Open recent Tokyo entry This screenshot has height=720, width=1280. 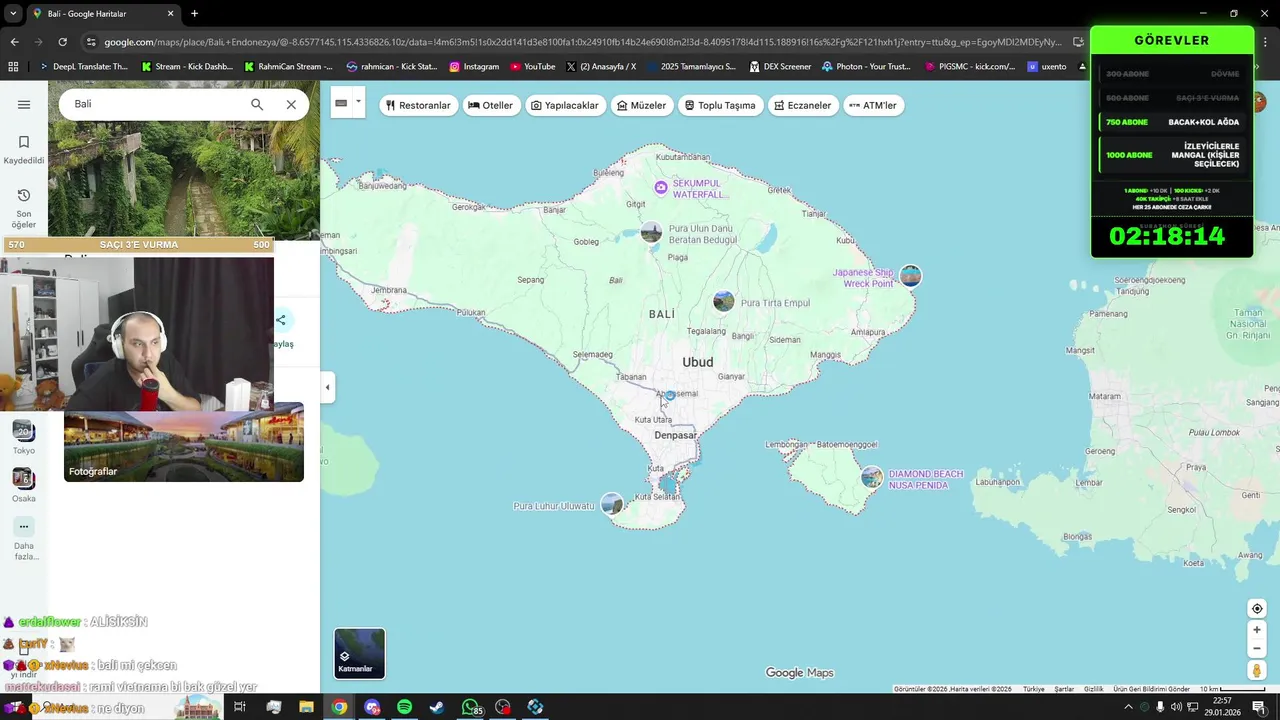[24, 438]
